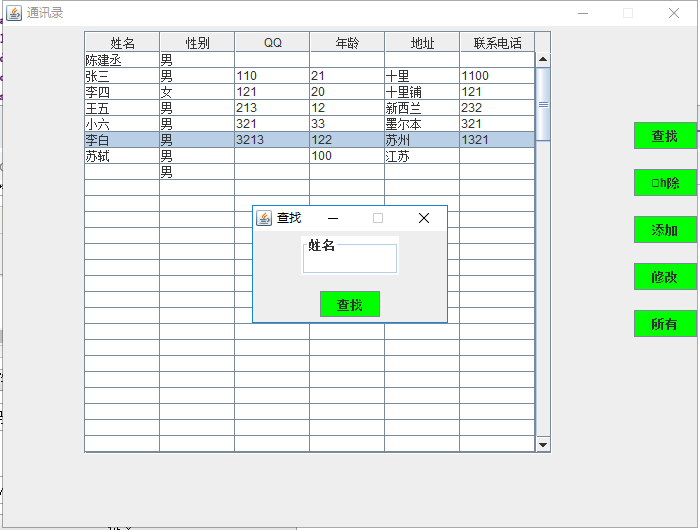Screen dimensions: 700x530
Task: Select the name cell 张三
Action: 122,76
